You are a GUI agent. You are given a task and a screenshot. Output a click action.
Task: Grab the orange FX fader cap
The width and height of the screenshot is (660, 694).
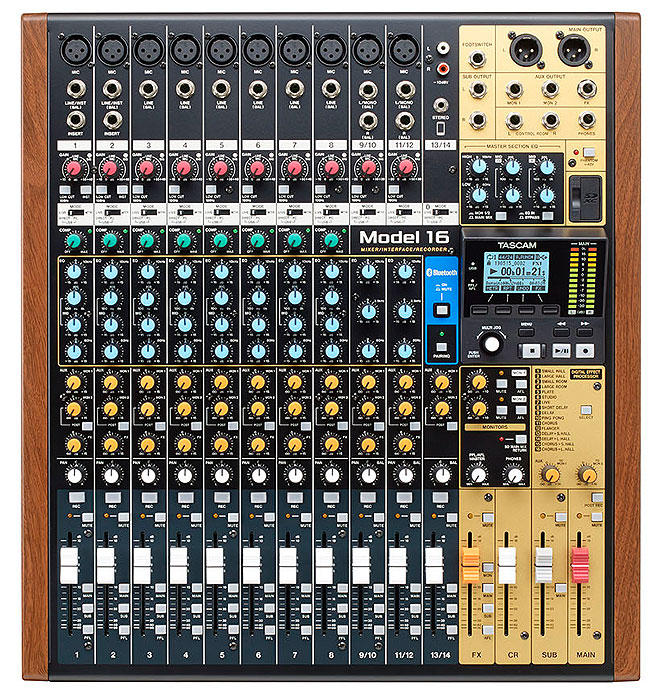471,565
